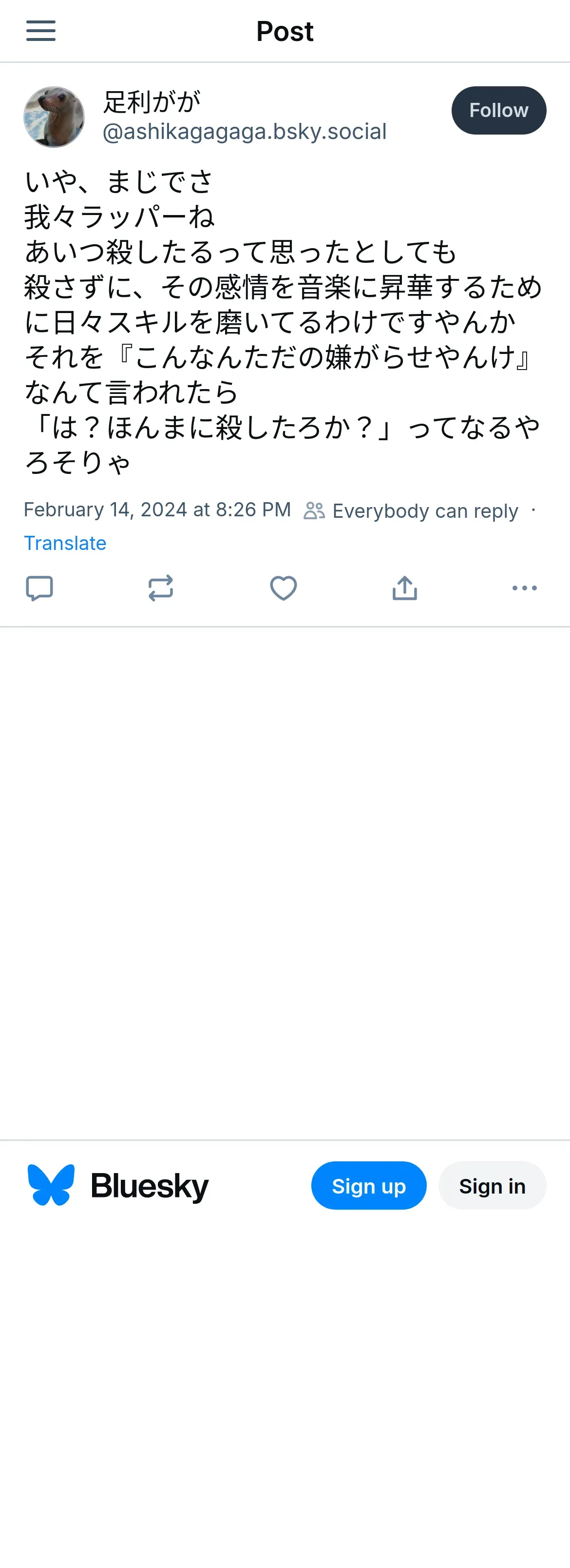Translate the post
Image resolution: width=570 pixels, height=1568 pixels.
click(x=65, y=543)
